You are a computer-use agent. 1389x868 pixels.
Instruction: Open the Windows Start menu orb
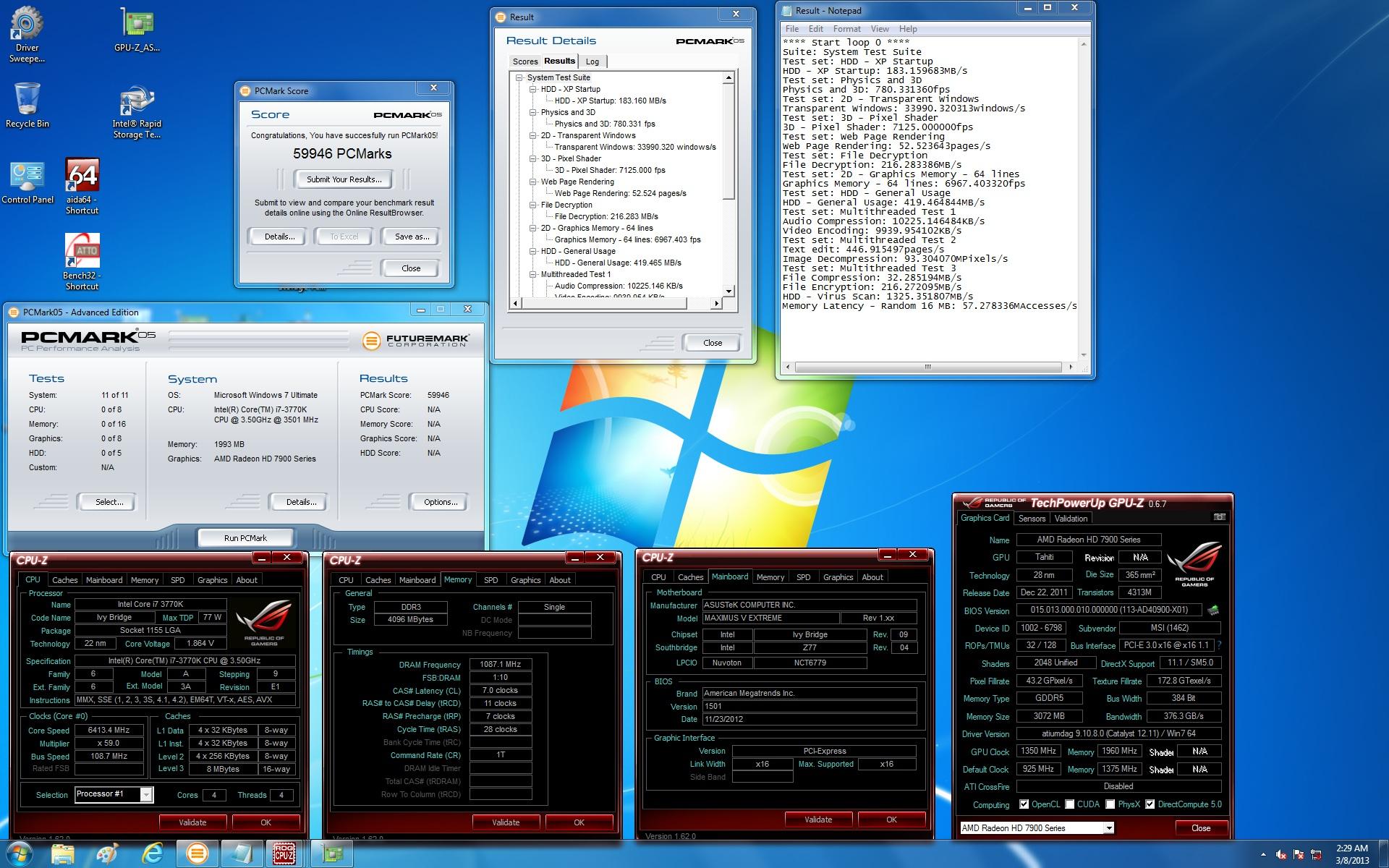pos(20,854)
